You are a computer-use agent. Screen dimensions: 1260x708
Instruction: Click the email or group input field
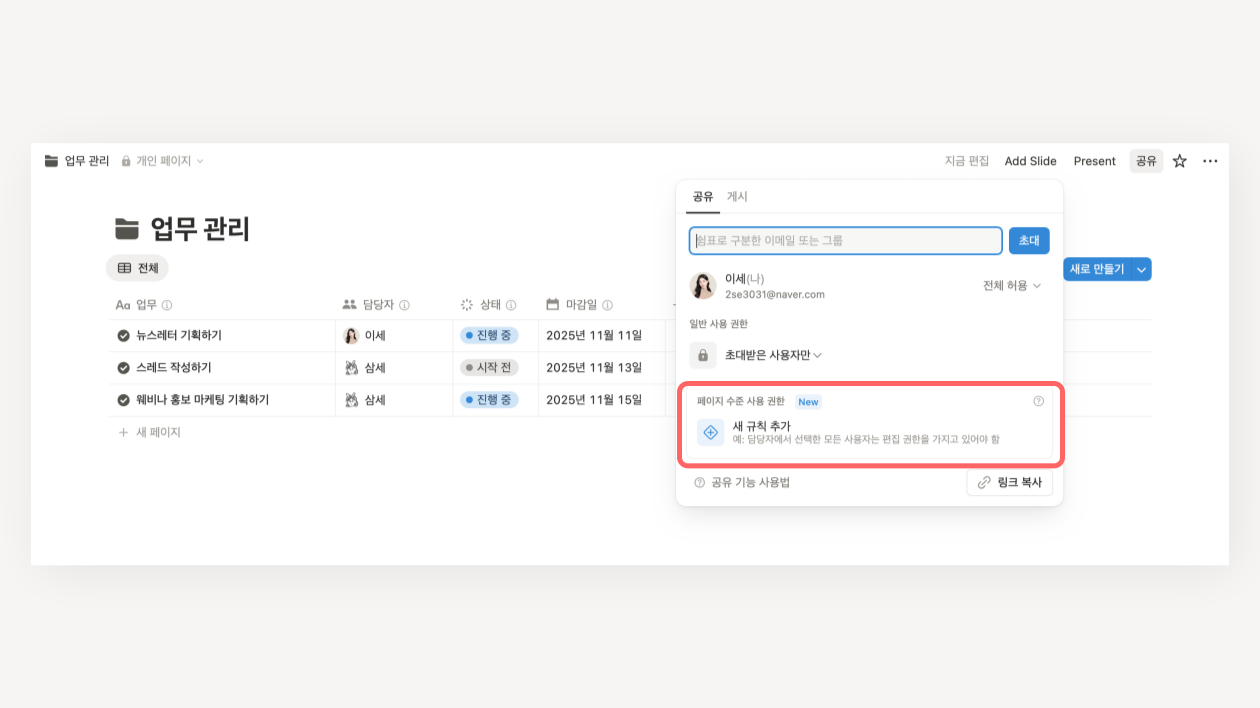click(x=845, y=241)
